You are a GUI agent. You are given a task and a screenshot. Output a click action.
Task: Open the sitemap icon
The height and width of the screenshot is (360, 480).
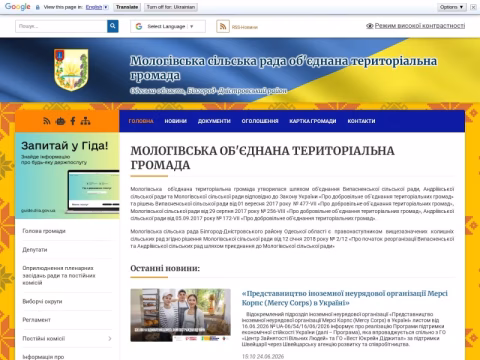click(85, 121)
